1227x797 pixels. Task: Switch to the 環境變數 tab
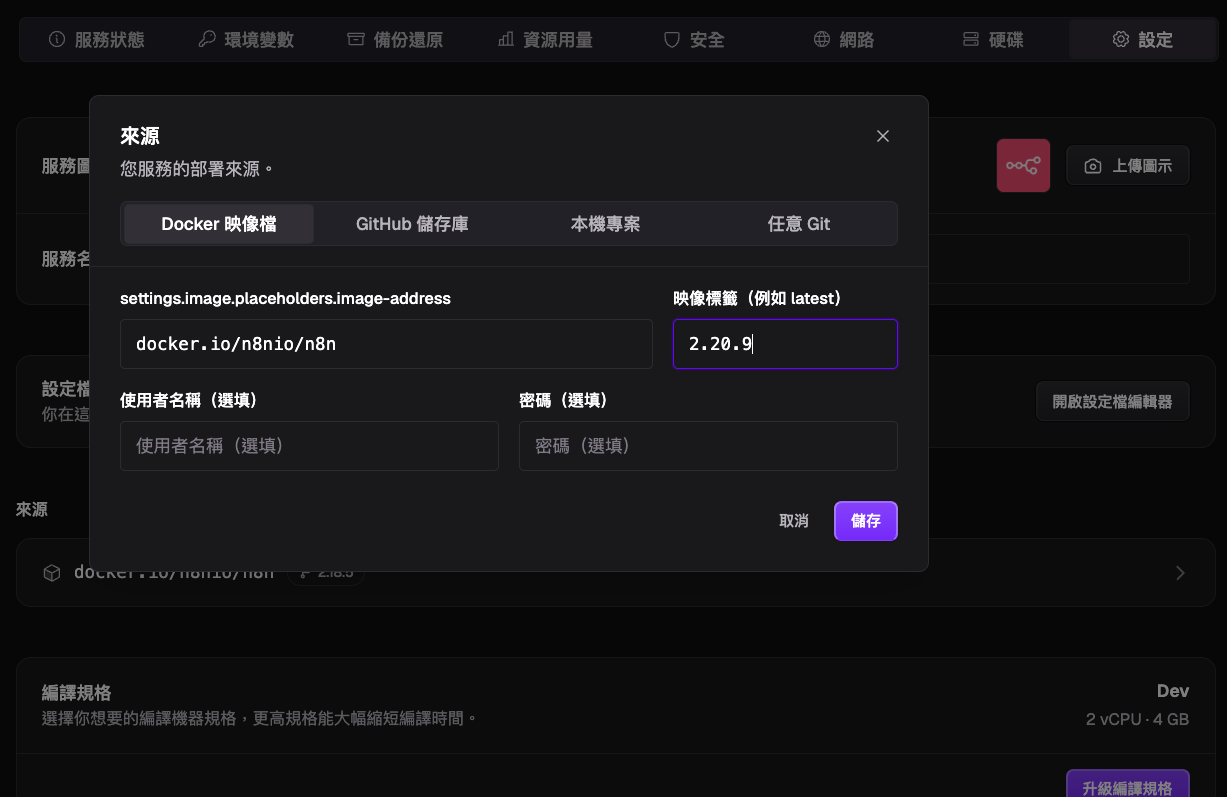(x=246, y=40)
